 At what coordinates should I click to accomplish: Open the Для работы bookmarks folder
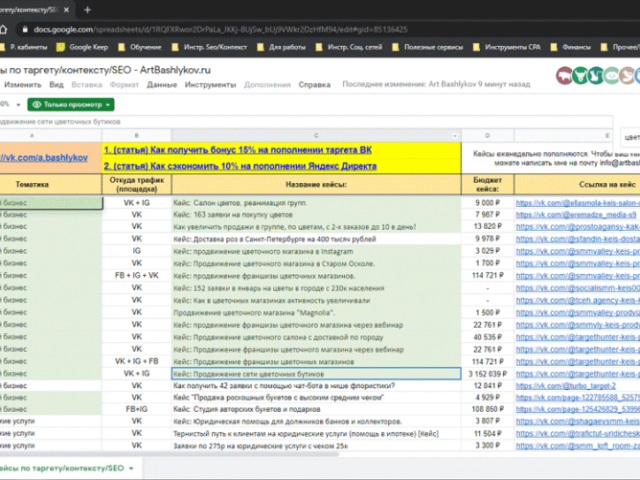click(282, 47)
